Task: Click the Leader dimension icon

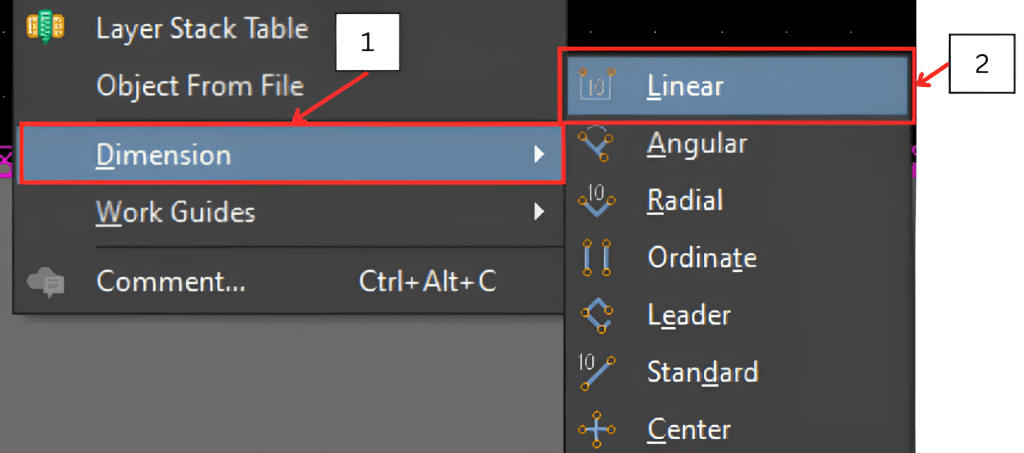Action: point(596,315)
